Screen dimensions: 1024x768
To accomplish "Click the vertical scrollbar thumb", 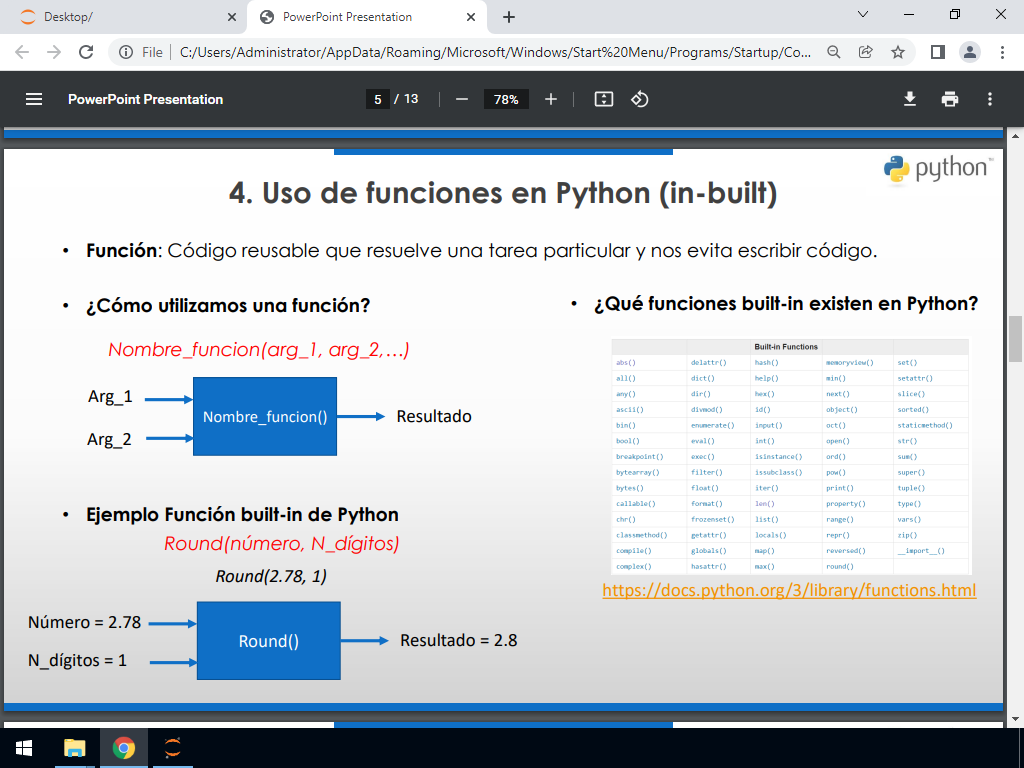I will point(1015,338).
